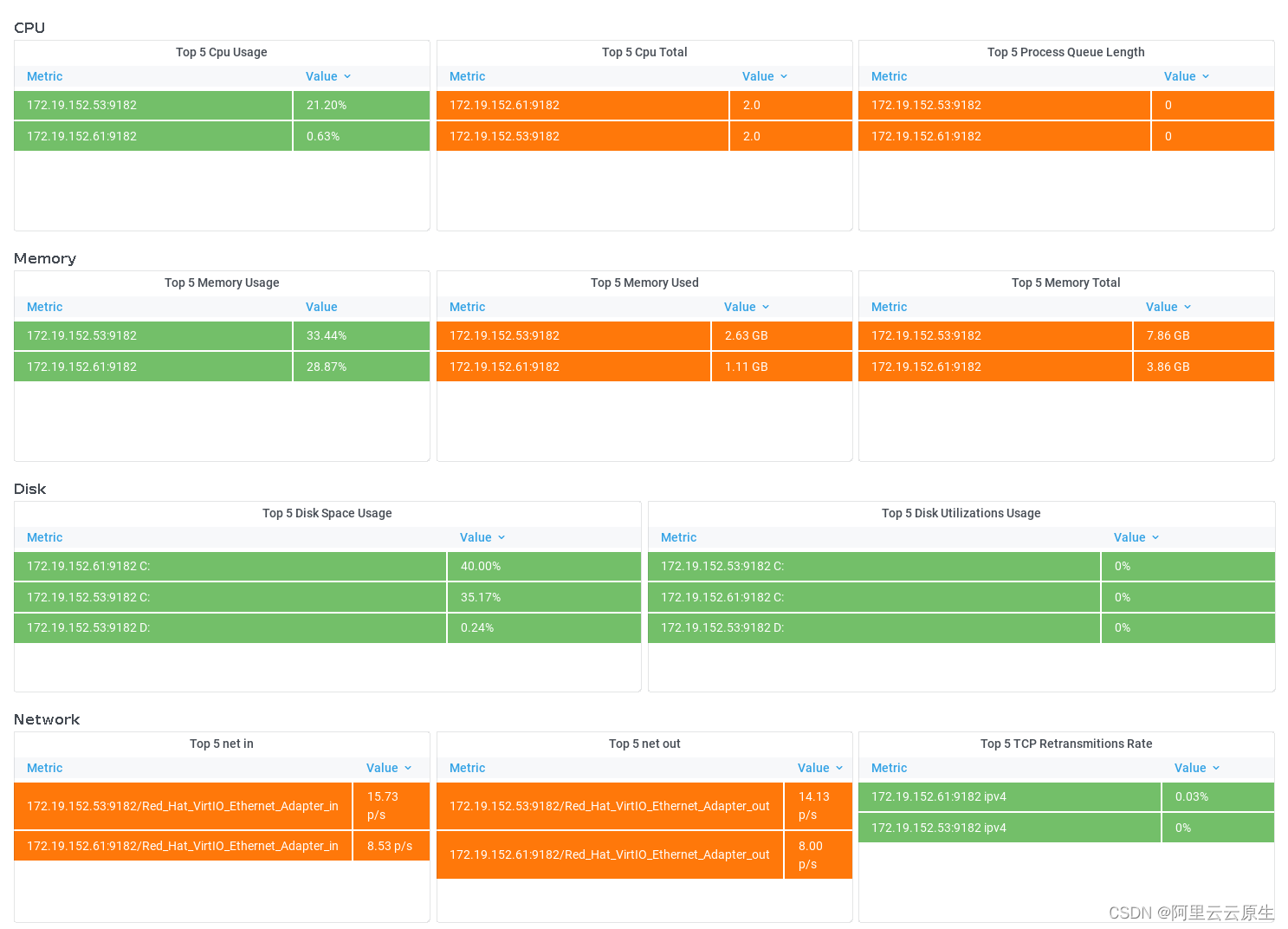Select the 7.86 GB memory total cell
This screenshot has width=1288, height=929.
point(1204,335)
